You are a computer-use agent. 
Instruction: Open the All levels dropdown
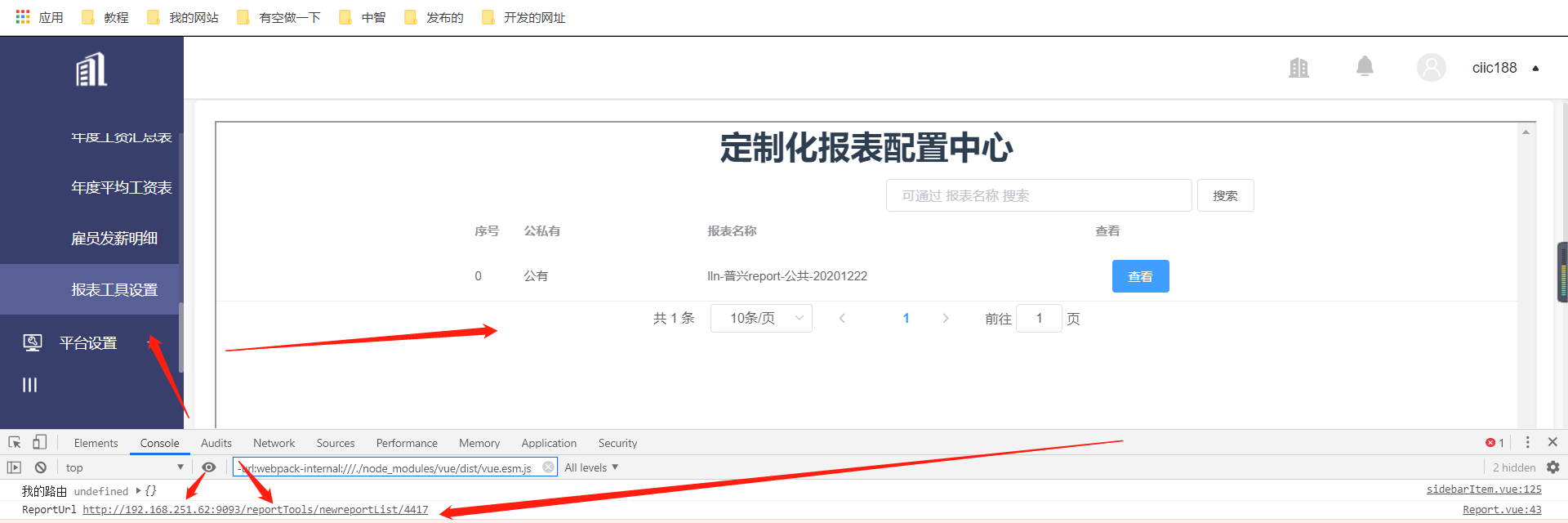point(591,467)
